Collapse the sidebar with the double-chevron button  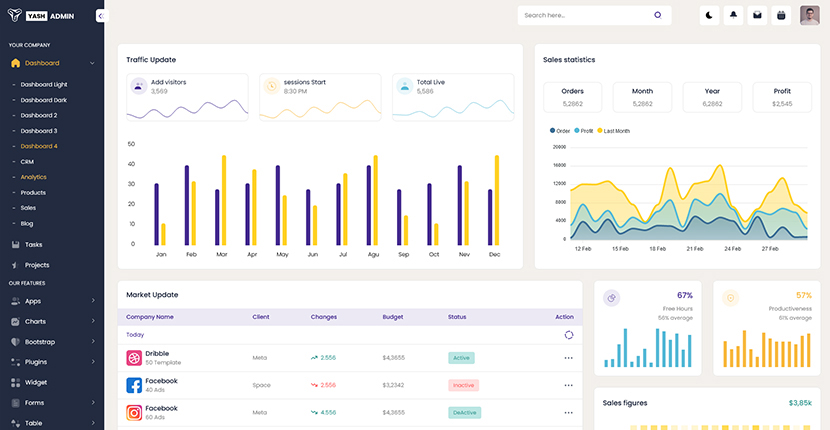[x=101, y=16]
